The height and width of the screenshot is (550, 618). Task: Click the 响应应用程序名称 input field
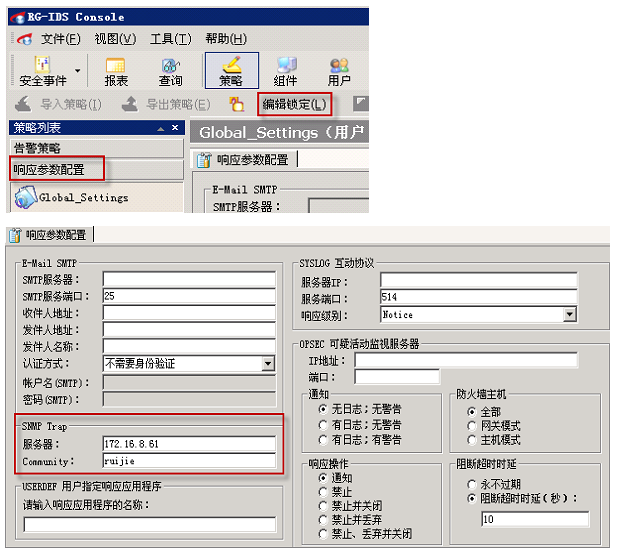coord(150,524)
